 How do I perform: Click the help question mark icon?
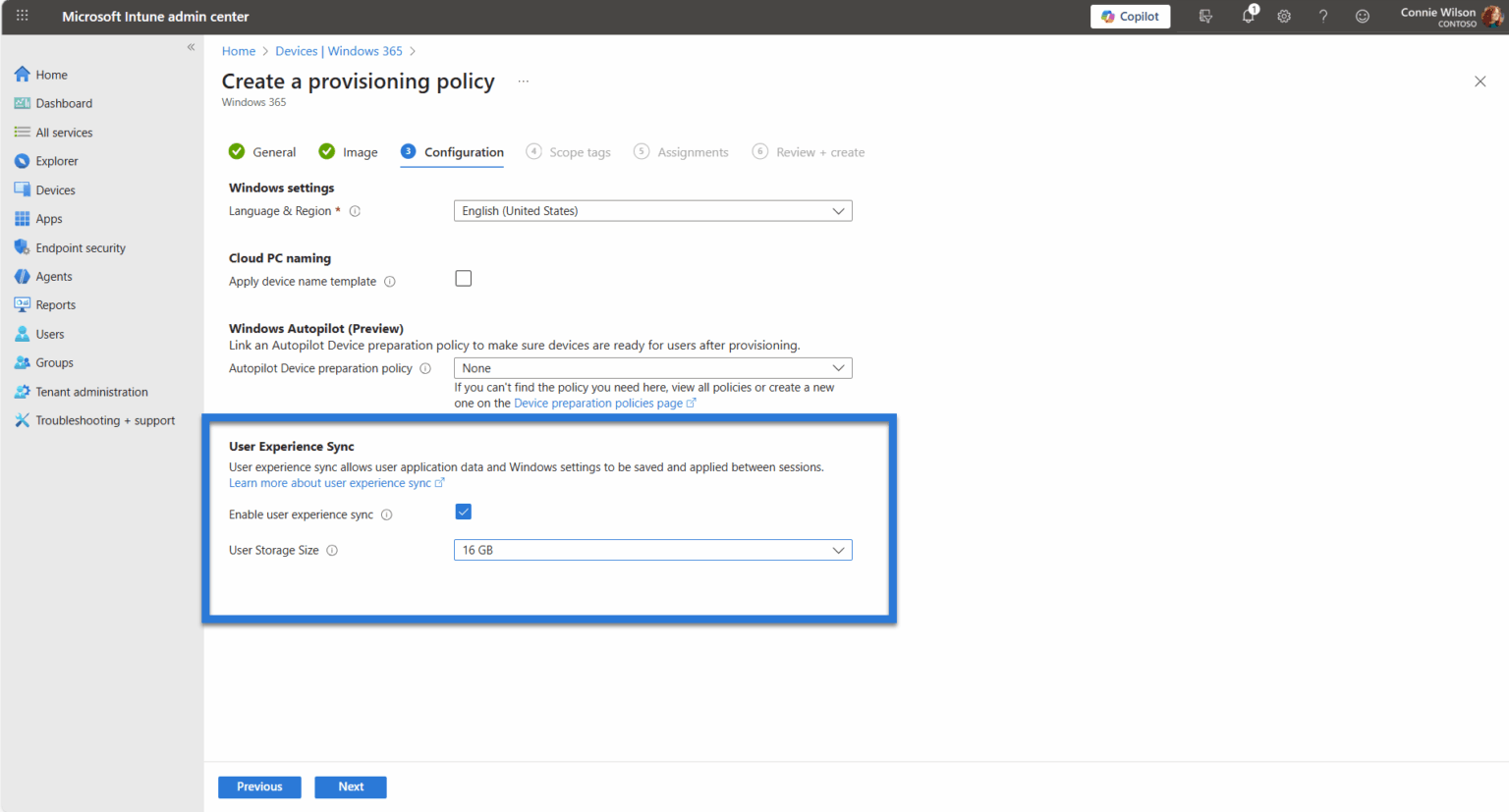[x=1323, y=16]
